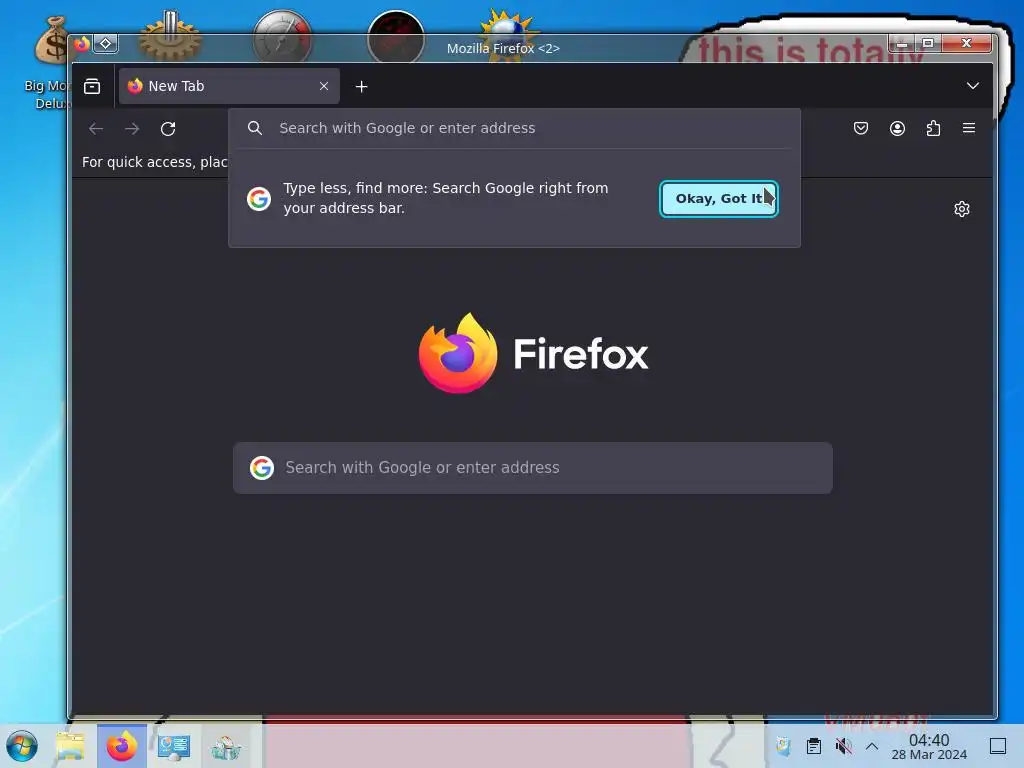The height and width of the screenshot is (768, 1024).
Task: Minimize the Mozilla Firefox window
Action: (901, 44)
